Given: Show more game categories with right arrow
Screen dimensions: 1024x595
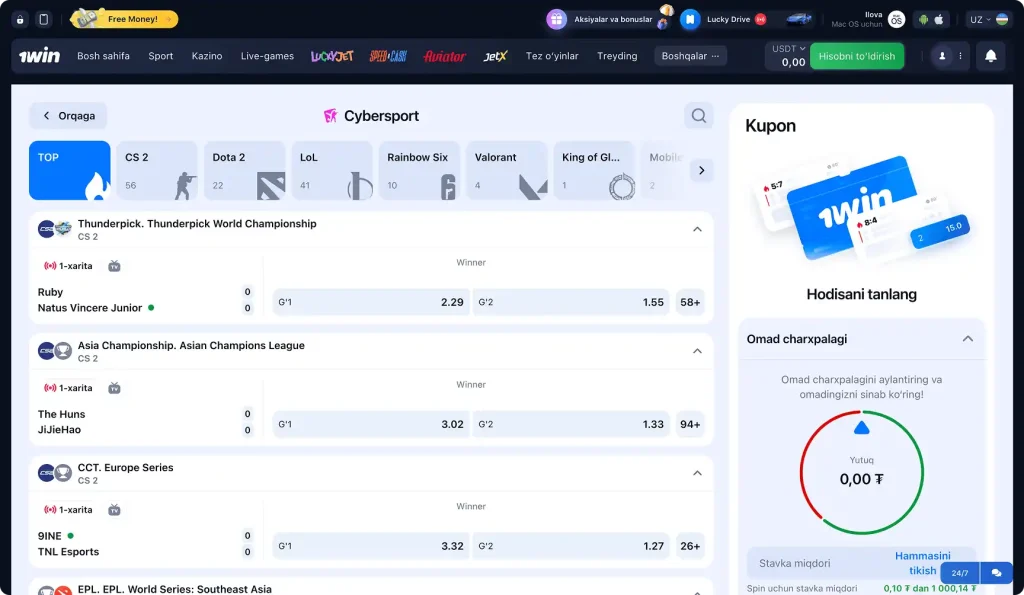Looking at the screenshot, I should point(701,170).
